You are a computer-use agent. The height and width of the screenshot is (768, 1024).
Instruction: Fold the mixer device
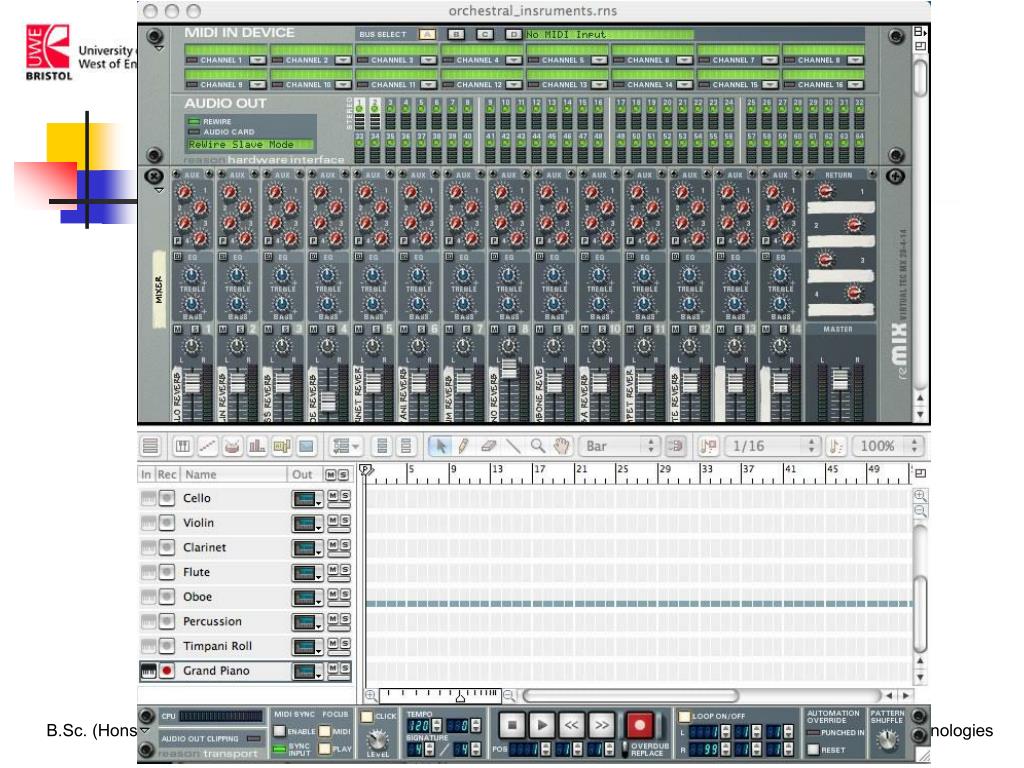point(159,191)
